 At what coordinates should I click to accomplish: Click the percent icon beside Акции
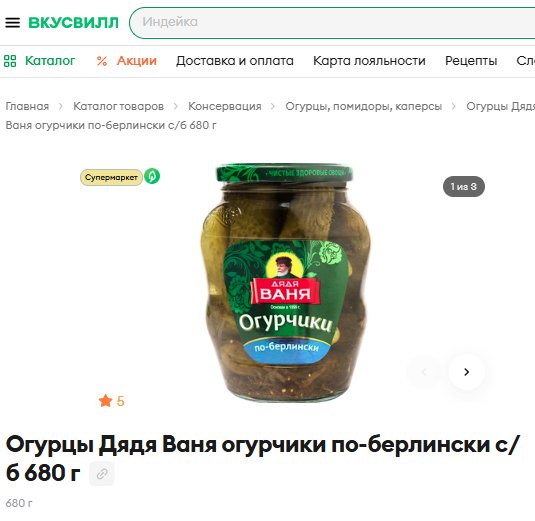click(102, 61)
